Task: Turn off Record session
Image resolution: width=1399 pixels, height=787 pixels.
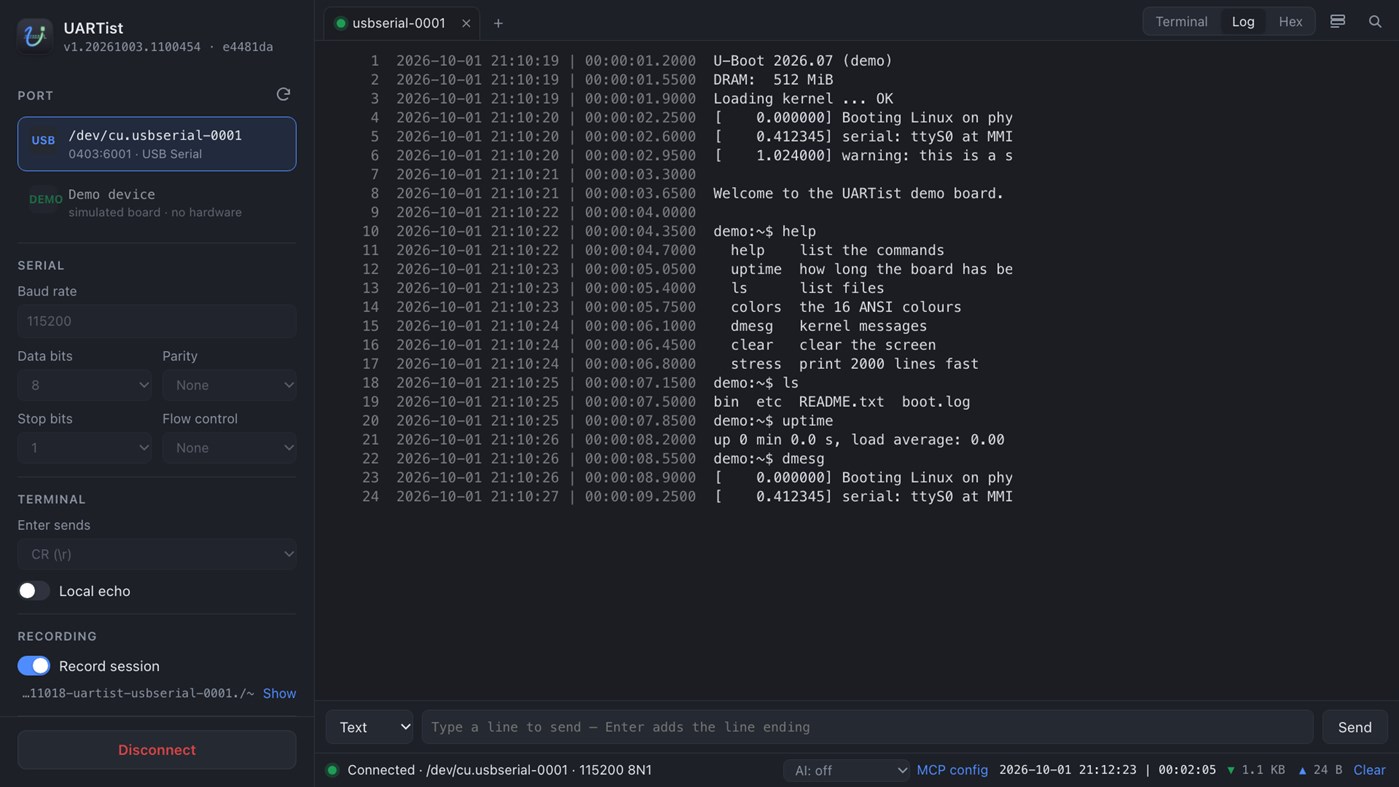Action: [x=33, y=666]
